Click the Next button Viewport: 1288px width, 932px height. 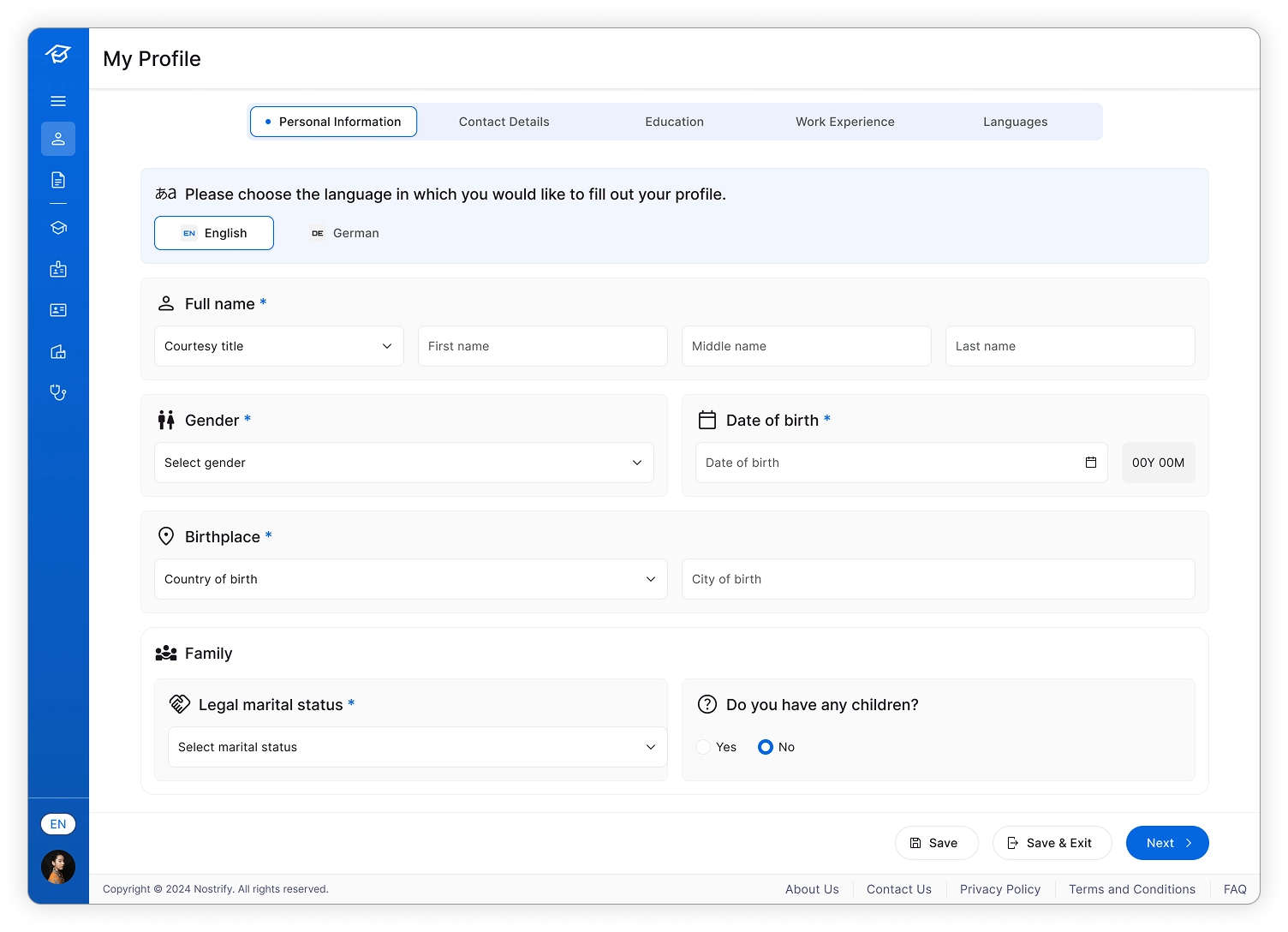(x=1167, y=843)
